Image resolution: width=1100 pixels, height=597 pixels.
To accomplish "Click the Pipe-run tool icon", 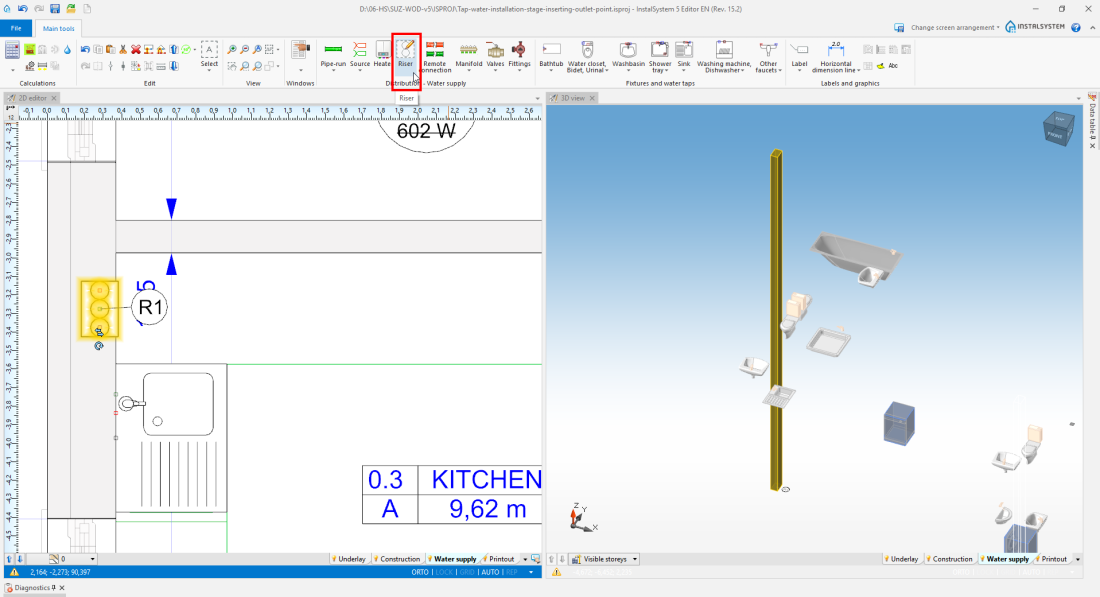I will 333,54.
